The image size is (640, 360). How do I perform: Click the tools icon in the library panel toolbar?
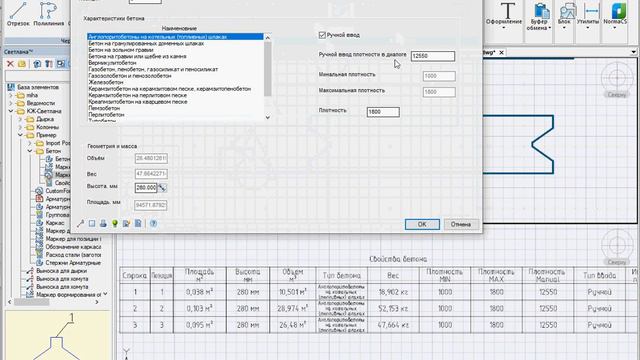(x=49, y=64)
